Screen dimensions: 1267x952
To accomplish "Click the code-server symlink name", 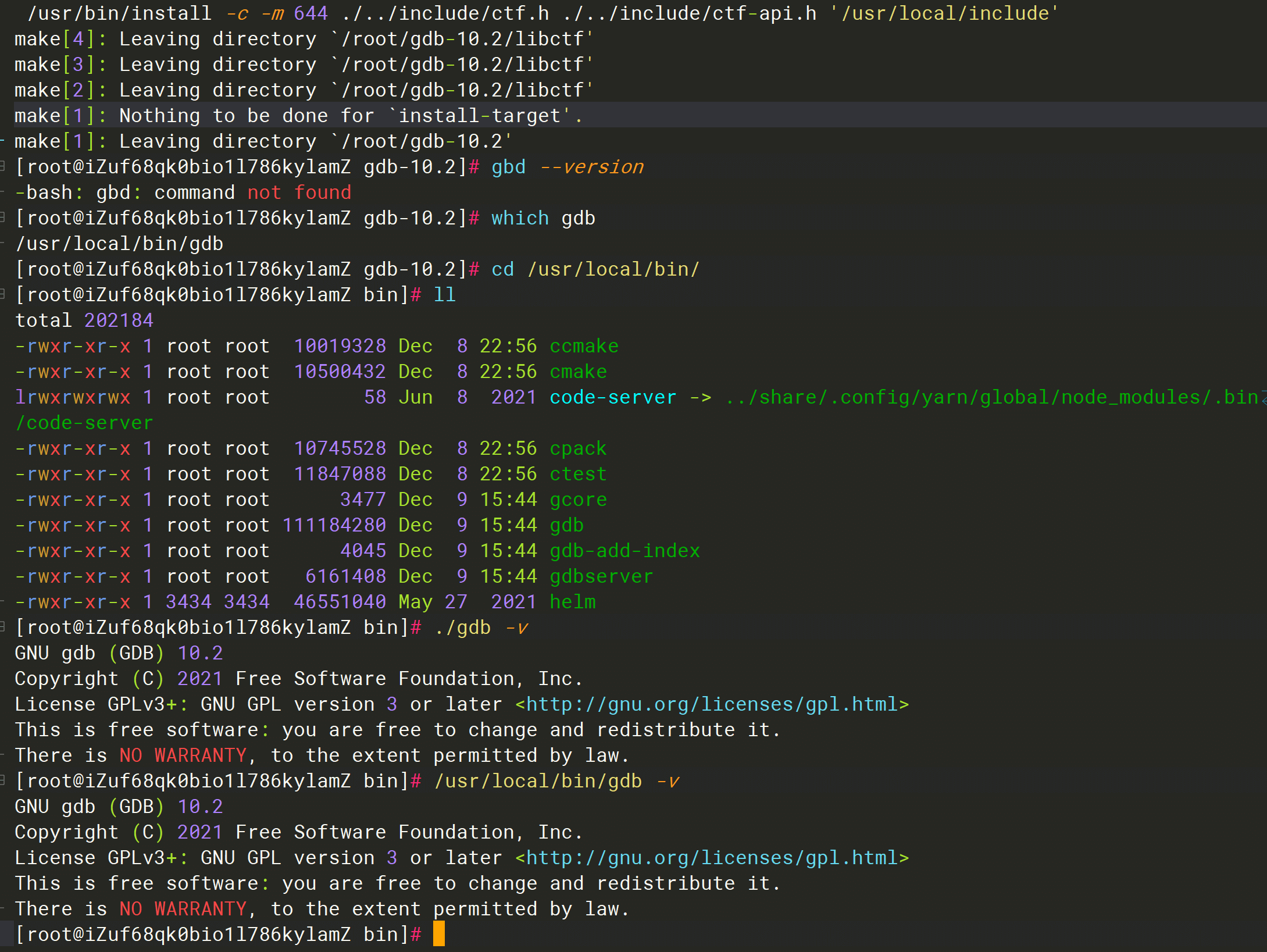I will pyautogui.click(x=613, y=397).
